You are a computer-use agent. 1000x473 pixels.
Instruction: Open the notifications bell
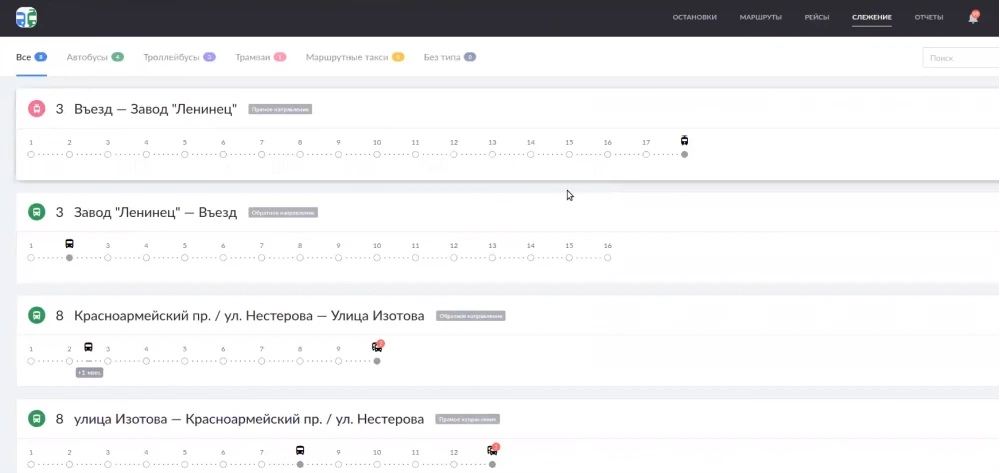click(973, 18)
